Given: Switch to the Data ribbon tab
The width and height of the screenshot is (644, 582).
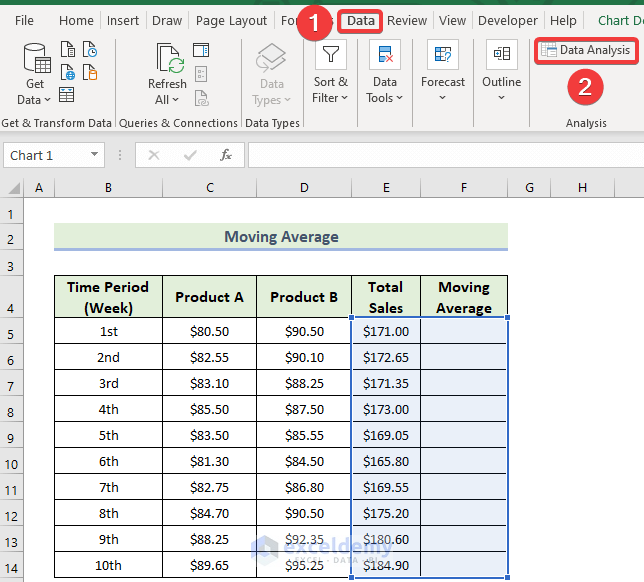Looking at the screenshot, I should coord(360,20).
